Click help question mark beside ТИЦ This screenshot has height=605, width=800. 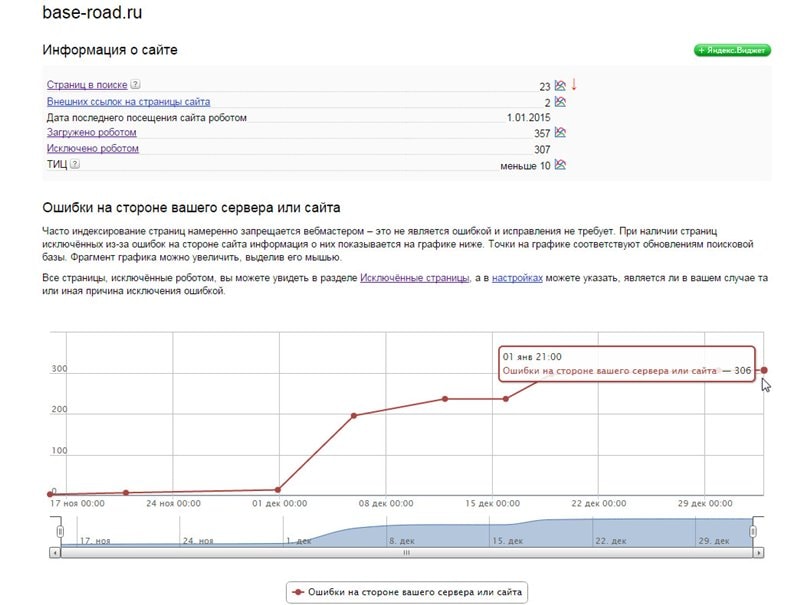pyautogui.click(x=75, y=165)
